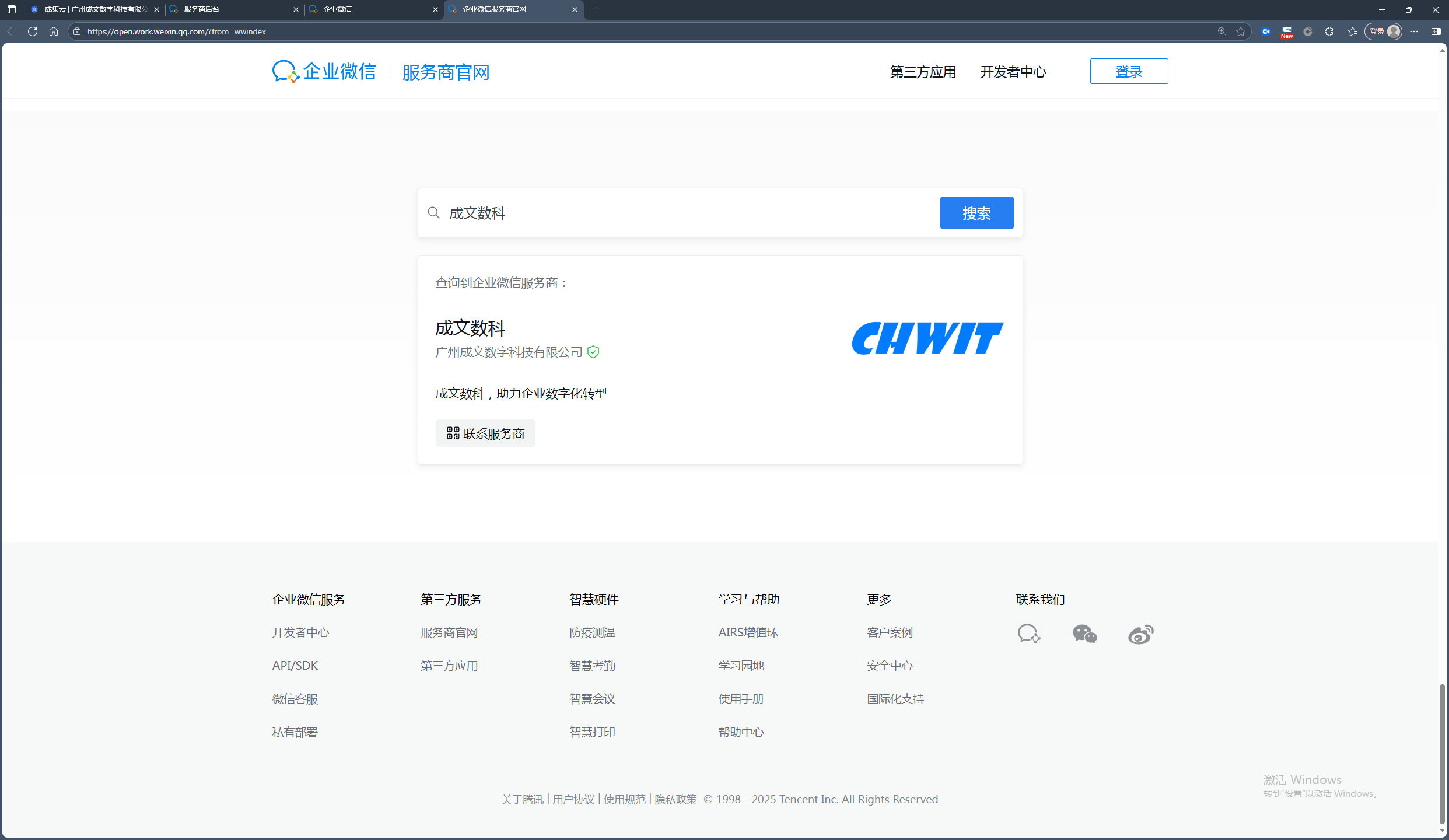The width and height of the screenshot is (1449, 840).
Task: Click the 联系服务商 contact button
Action: [485, 433]
